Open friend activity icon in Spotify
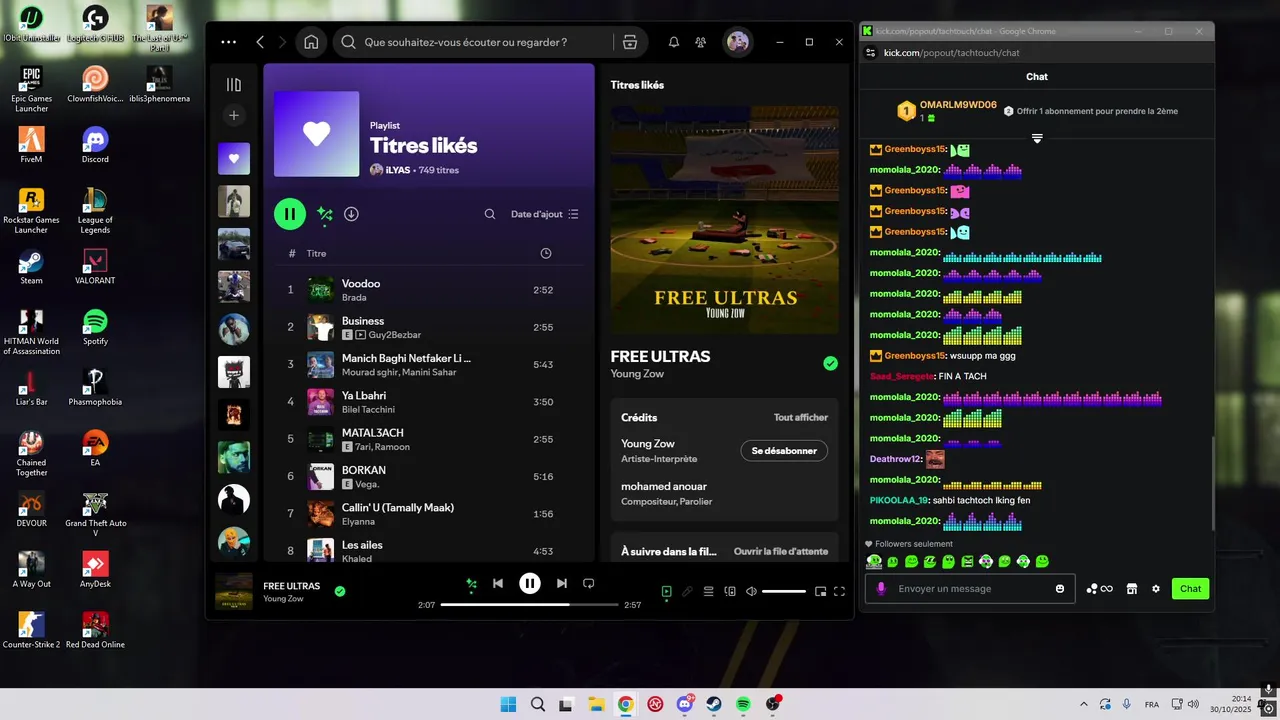1280x720 pixels. point(700,42)
